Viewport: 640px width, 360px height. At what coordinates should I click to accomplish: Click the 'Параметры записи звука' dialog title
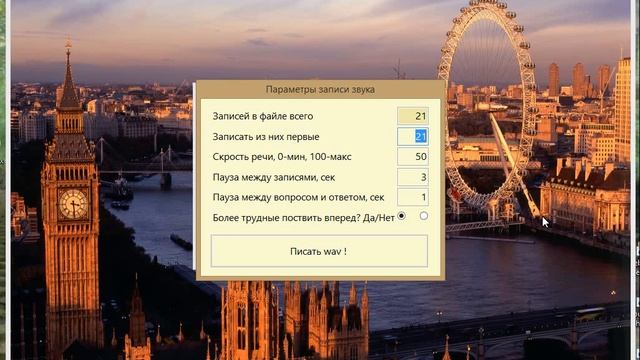point(320,89)
